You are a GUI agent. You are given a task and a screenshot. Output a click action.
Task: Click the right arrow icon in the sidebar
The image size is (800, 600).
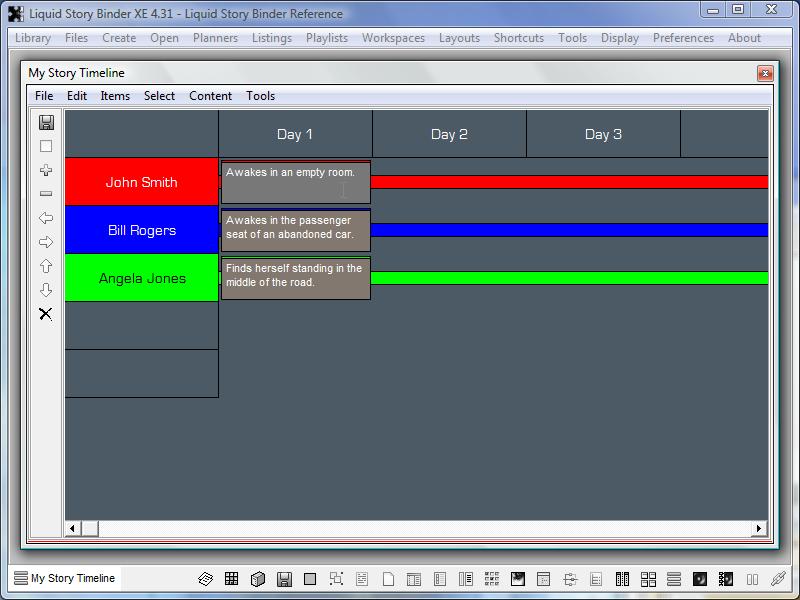click(x=46, y=242)
